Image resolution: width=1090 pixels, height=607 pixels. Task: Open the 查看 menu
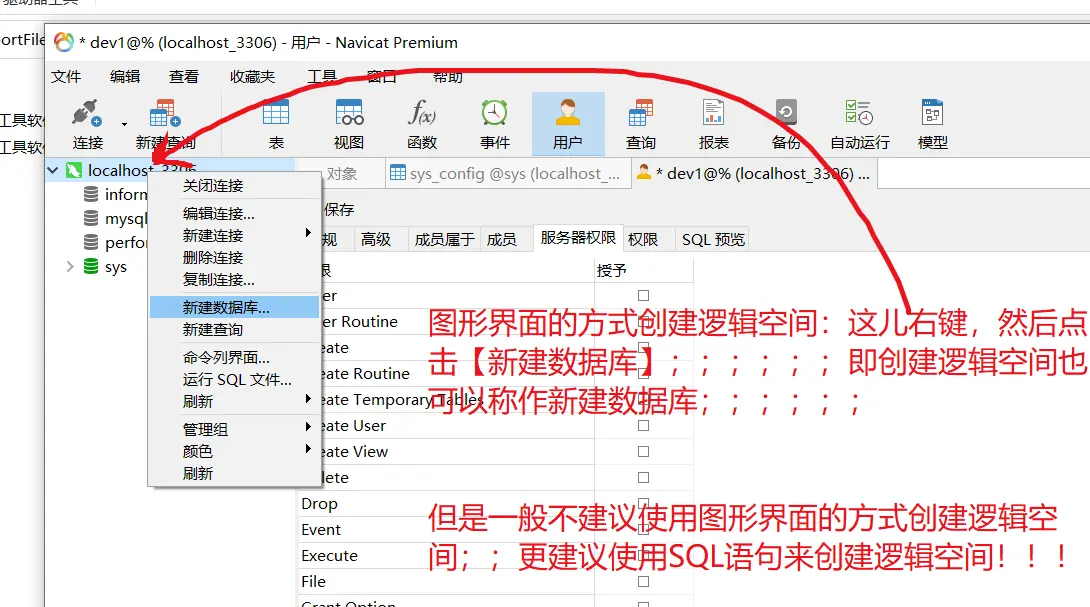[x=184, y=76]
